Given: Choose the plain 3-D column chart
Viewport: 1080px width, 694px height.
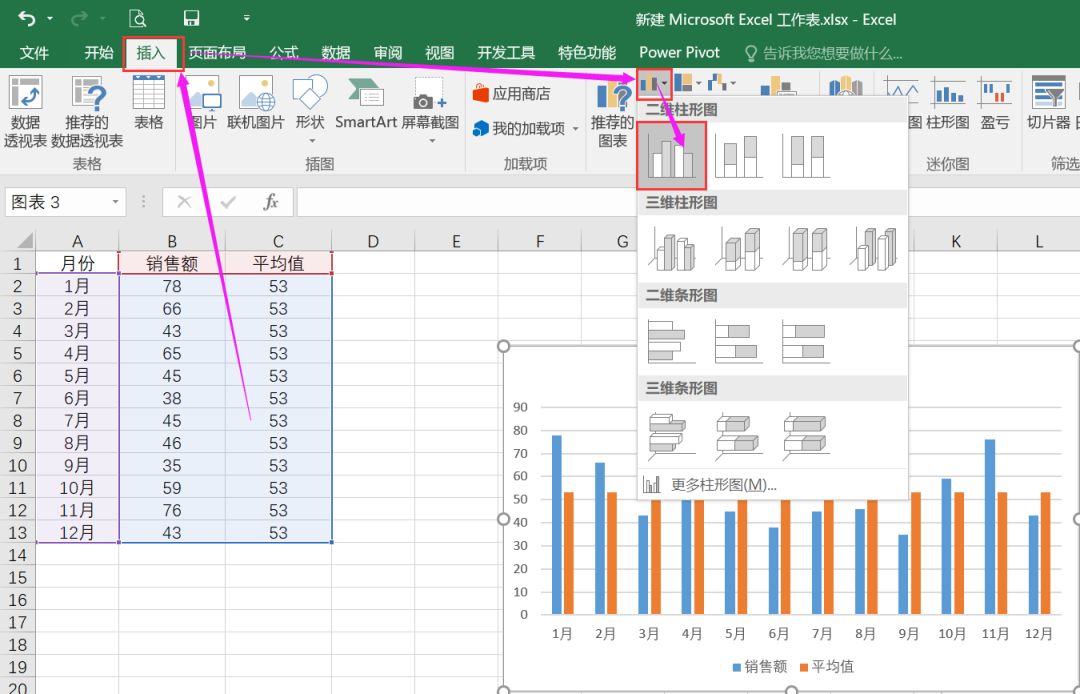Looking at the screenshot, I should pyautogui.click(x=873, y=249).
